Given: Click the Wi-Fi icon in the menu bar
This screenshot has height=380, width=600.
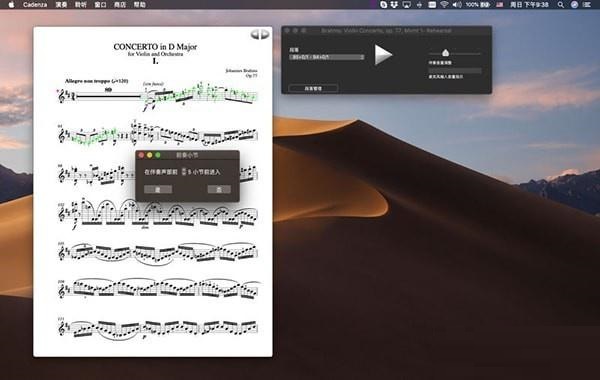Looking at the screenshot, I should point(444,5).
